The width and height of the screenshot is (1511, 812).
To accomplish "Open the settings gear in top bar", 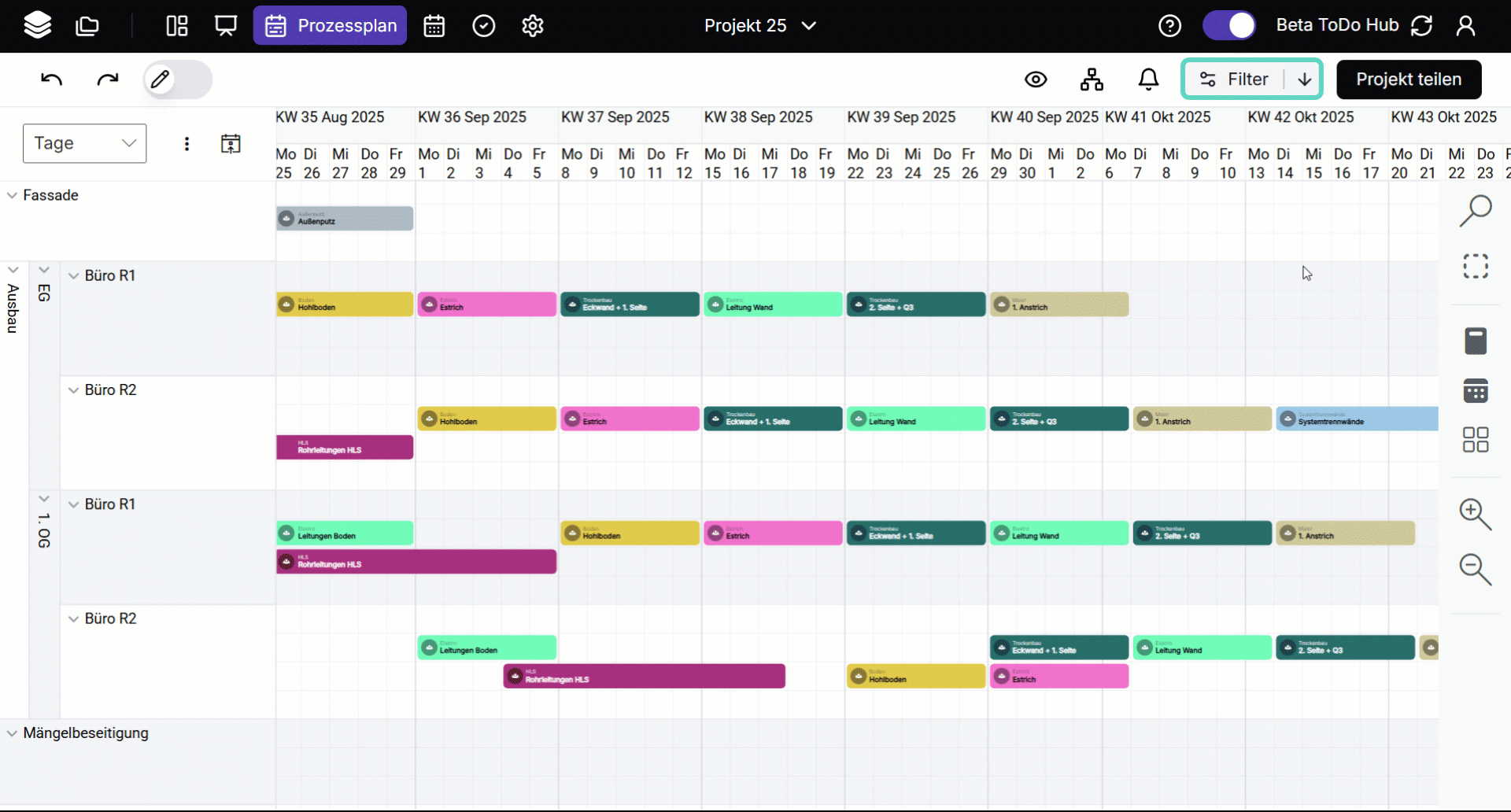I will 533,26.
